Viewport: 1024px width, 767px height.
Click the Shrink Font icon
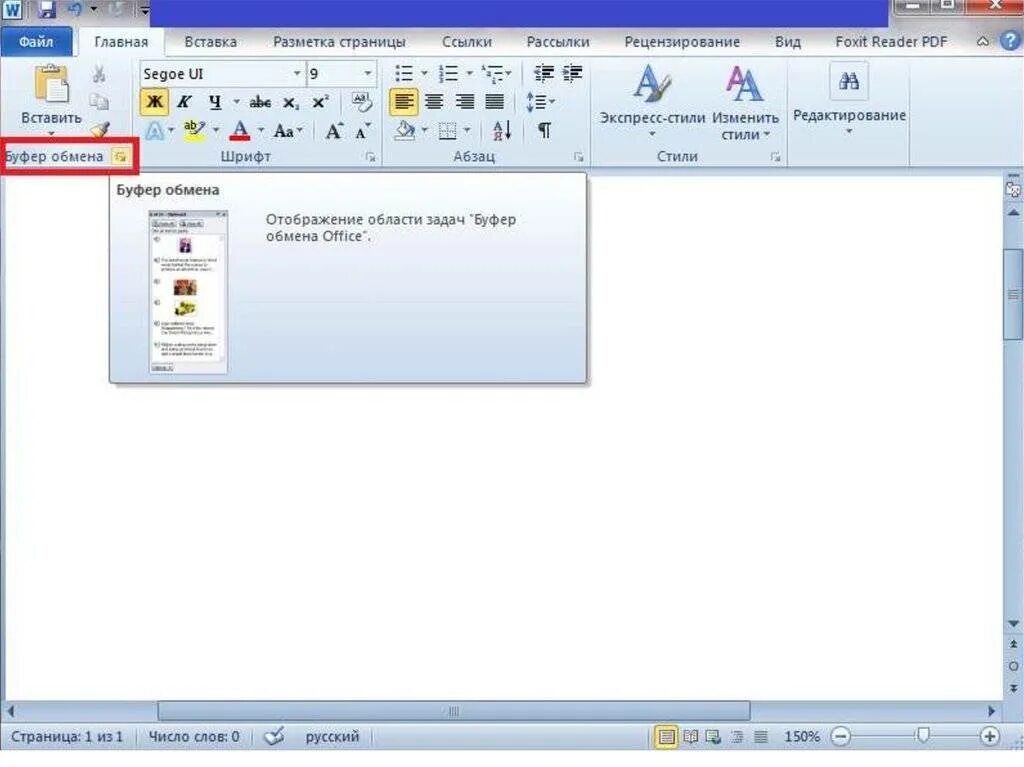362,131
